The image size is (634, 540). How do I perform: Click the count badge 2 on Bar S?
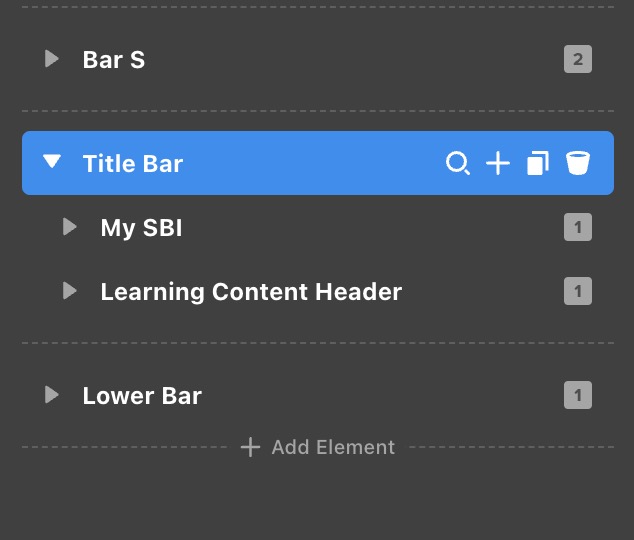pyautogui.click(x=577, y=59)
